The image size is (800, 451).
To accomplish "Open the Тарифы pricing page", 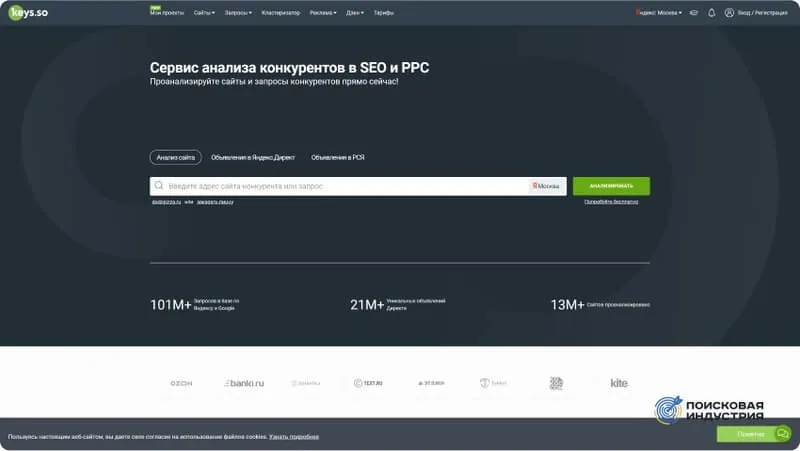I will (x=383, y=13).
